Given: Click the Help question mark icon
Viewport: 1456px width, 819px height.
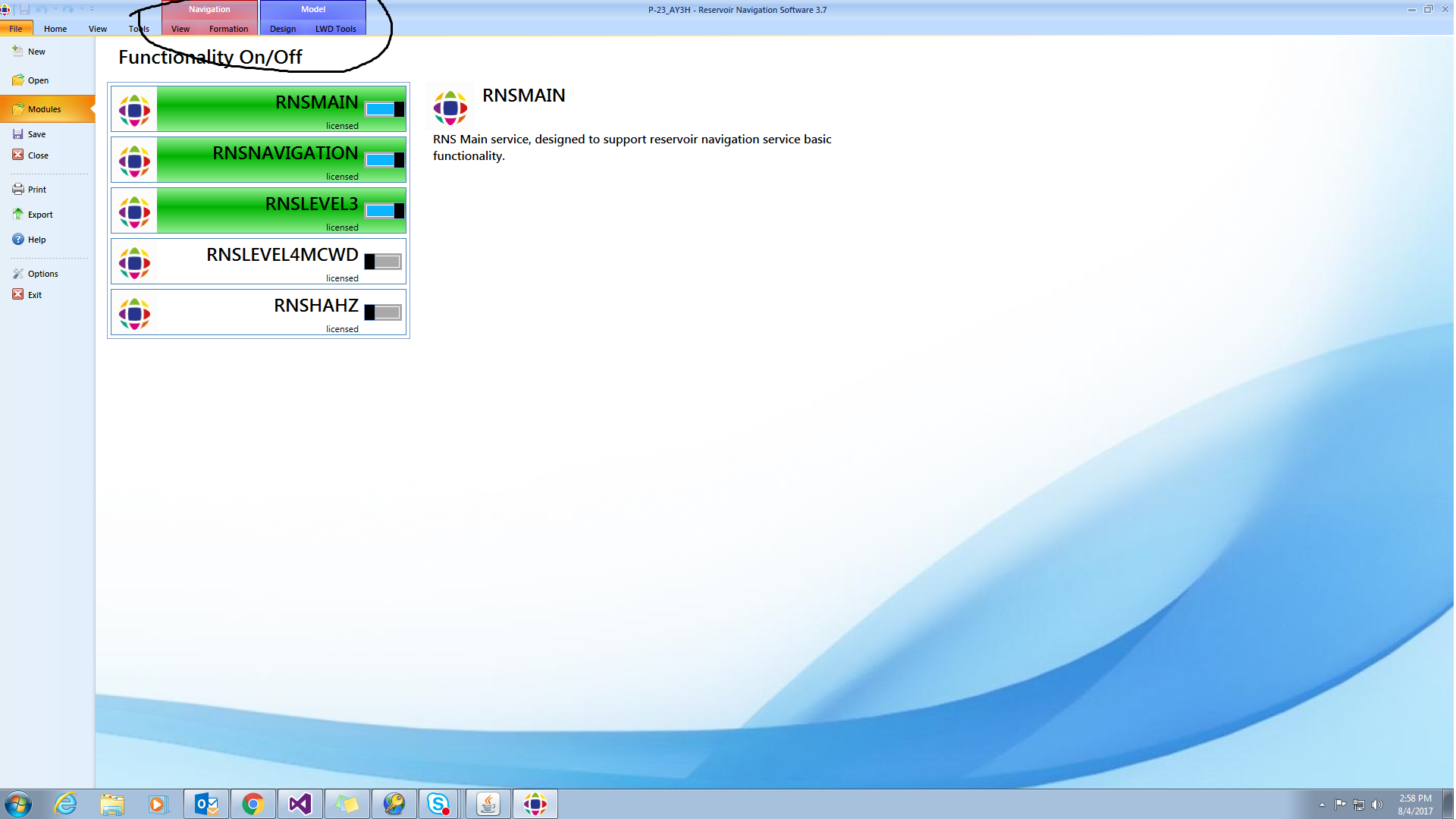Looking at the screenshot, I should click(17, 240).
